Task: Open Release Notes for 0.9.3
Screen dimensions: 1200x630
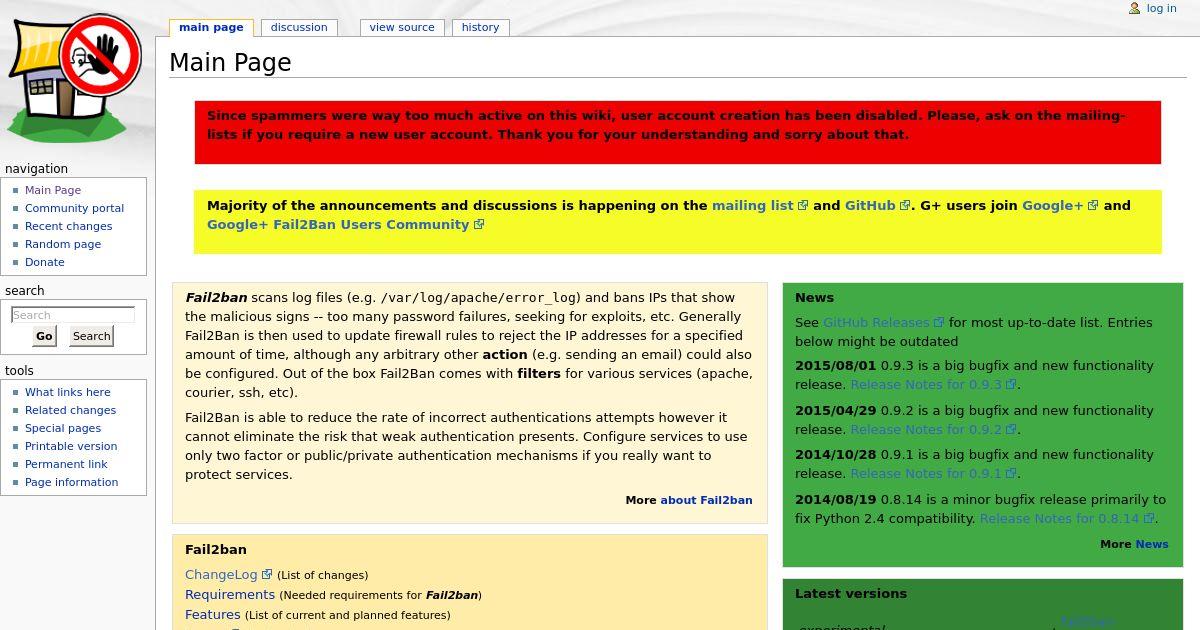Action: 926,384
